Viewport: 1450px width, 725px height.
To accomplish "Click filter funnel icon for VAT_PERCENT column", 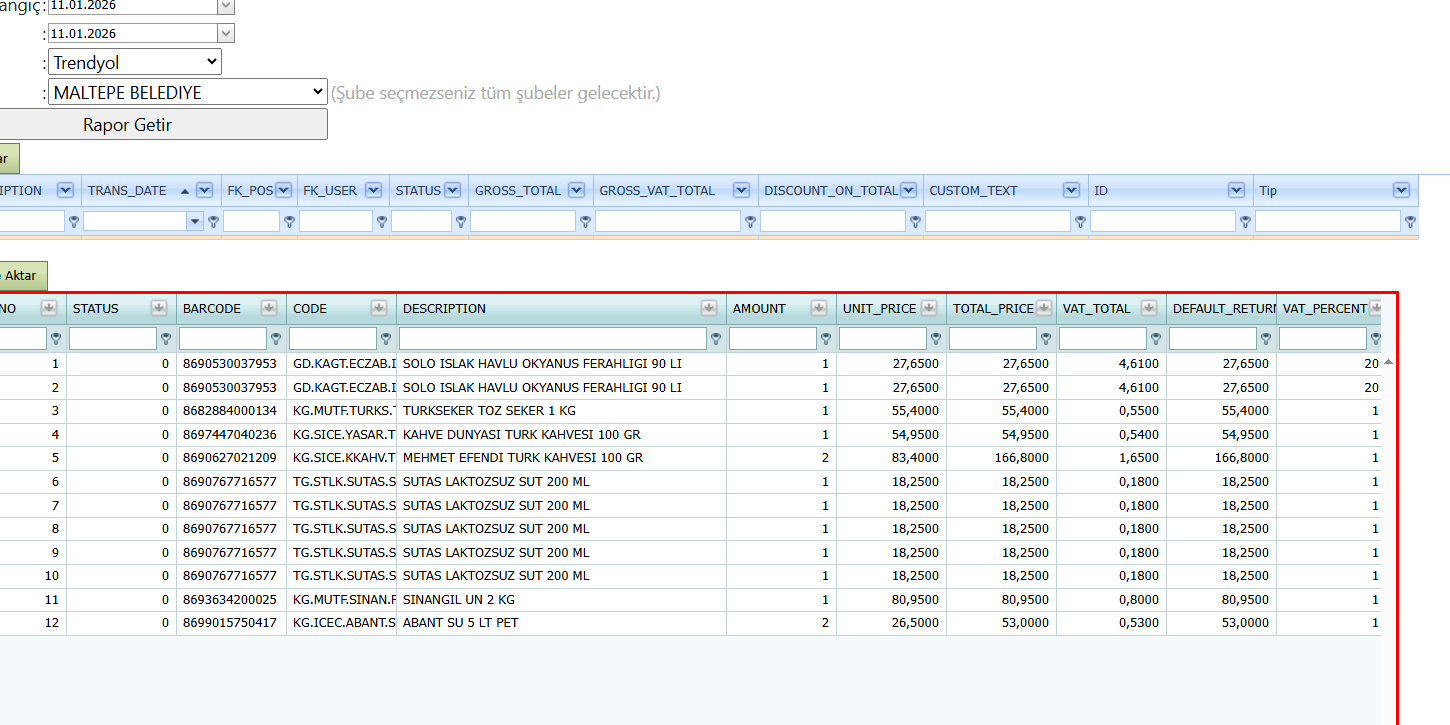I will (1376, 339).
